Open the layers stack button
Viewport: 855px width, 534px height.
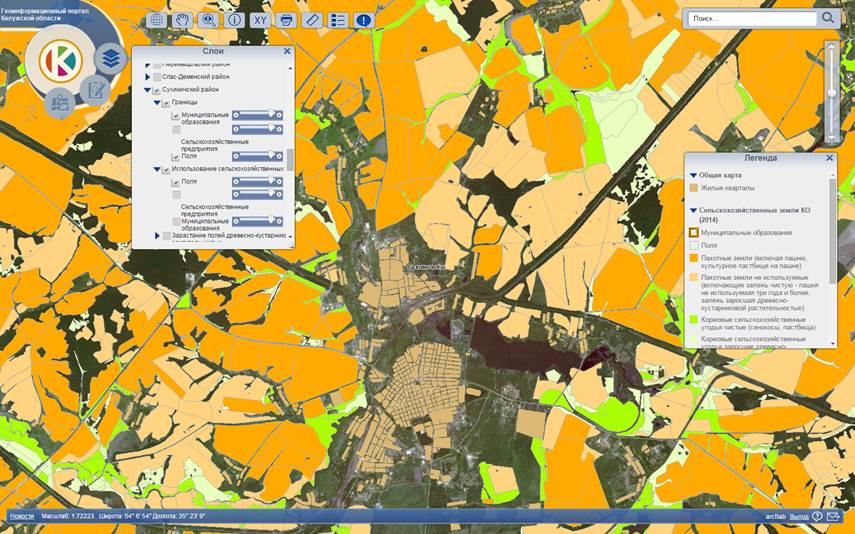tap(110, 59)
